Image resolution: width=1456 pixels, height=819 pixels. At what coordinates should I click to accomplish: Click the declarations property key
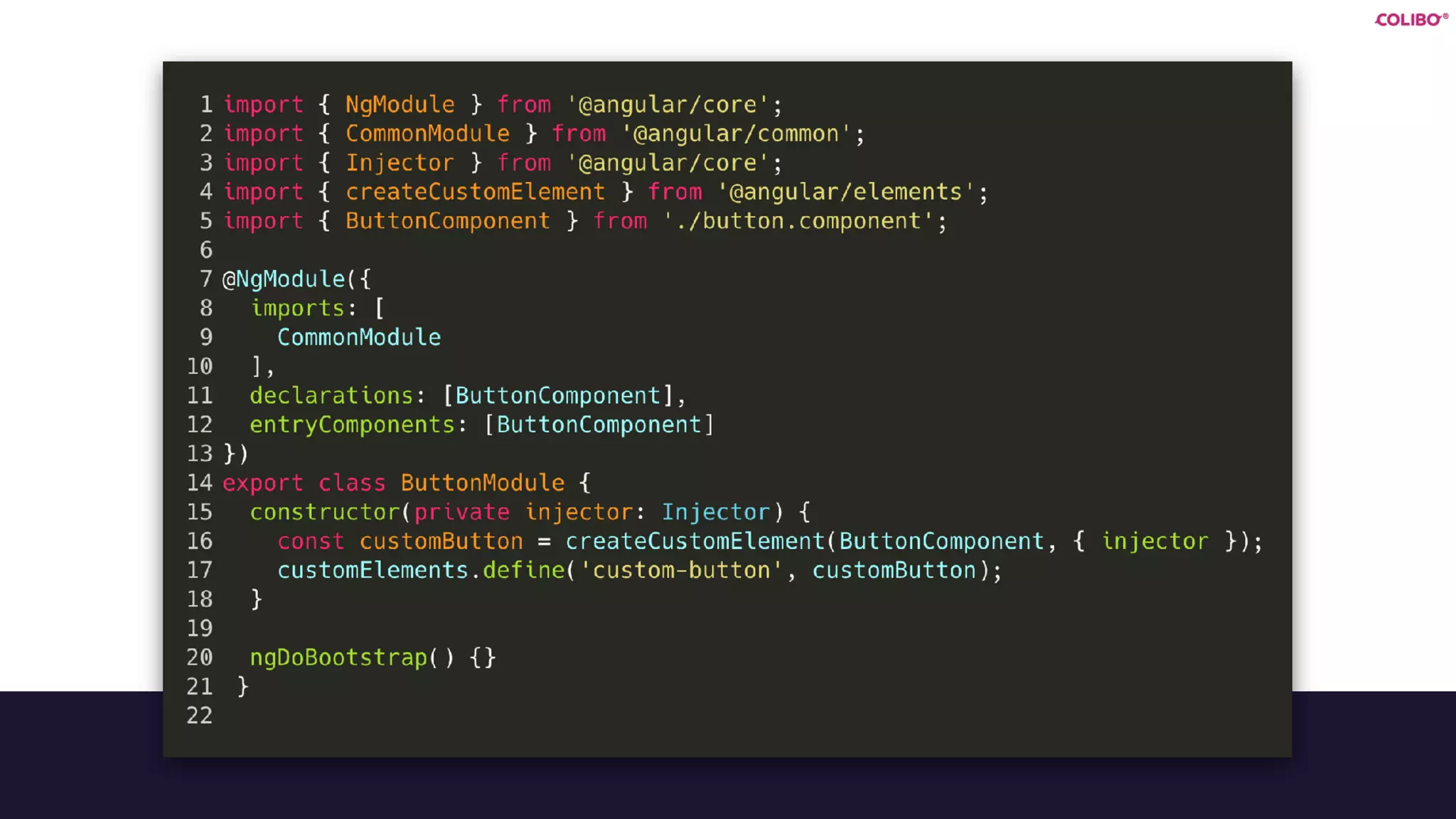[331, 395]
